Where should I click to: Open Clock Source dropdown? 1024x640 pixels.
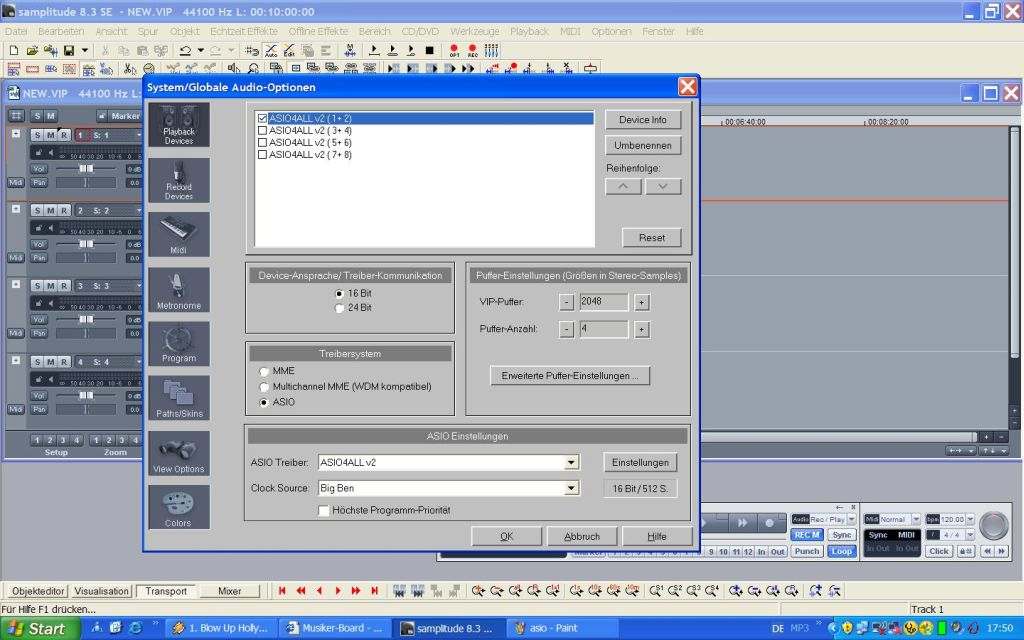571,488
